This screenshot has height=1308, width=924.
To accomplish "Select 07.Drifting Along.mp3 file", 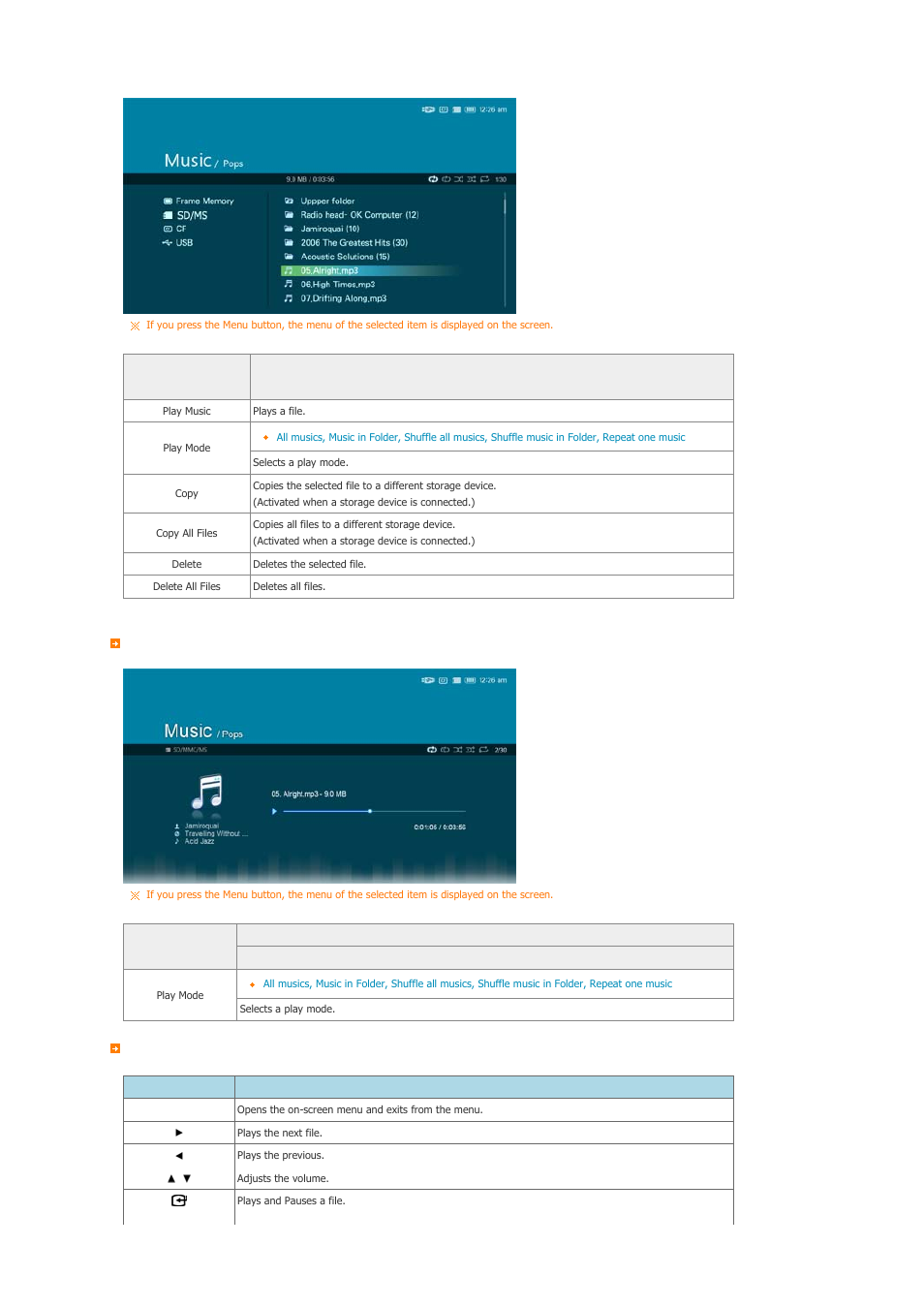I will tap(343, 298).
